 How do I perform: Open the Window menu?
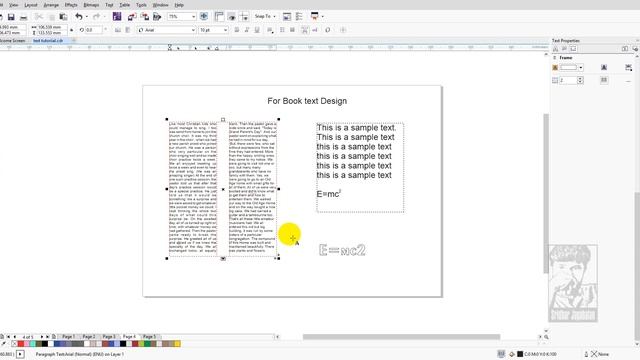tap(160, 5)
